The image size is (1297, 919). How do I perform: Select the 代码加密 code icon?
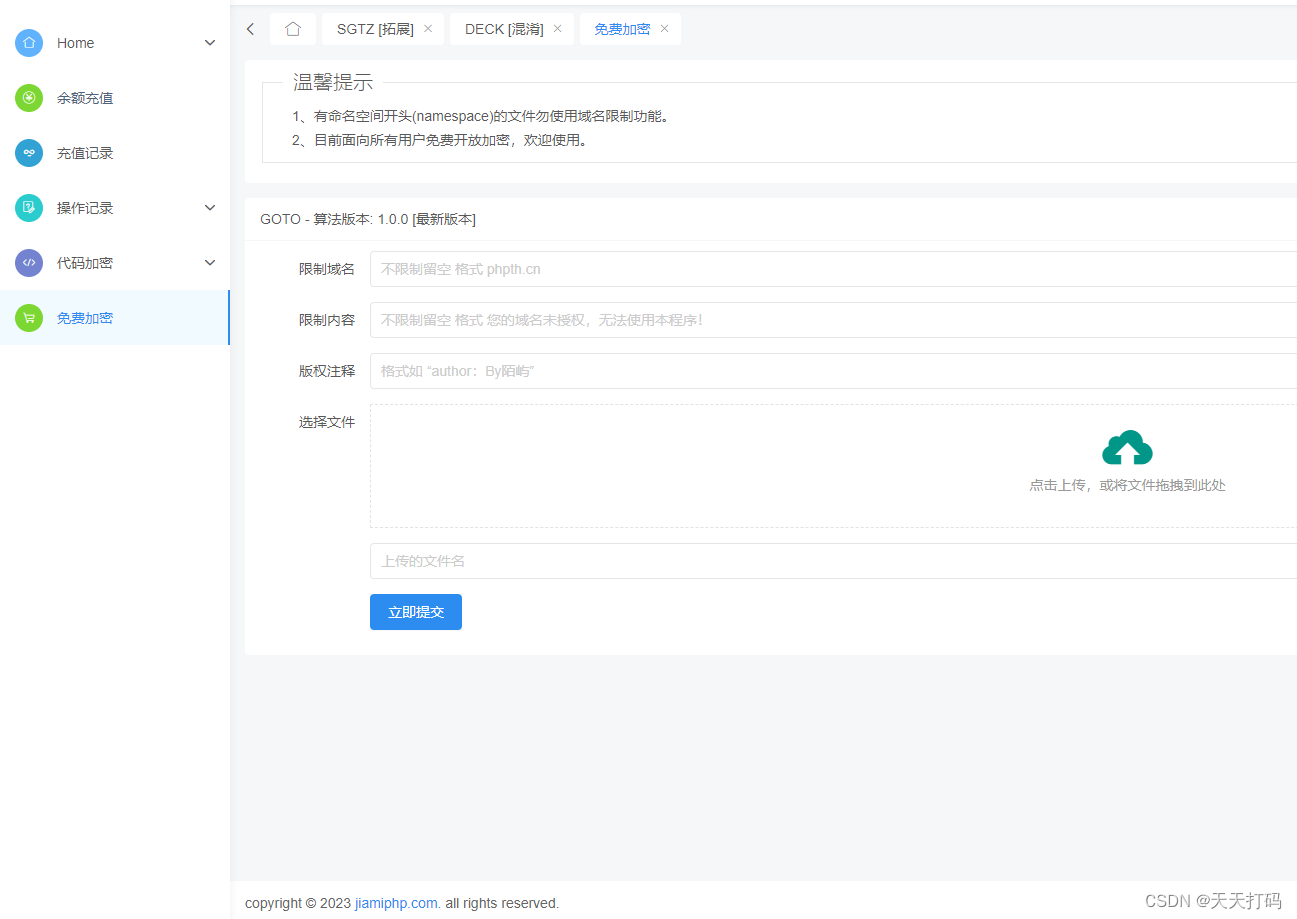[x=29, y=262]
